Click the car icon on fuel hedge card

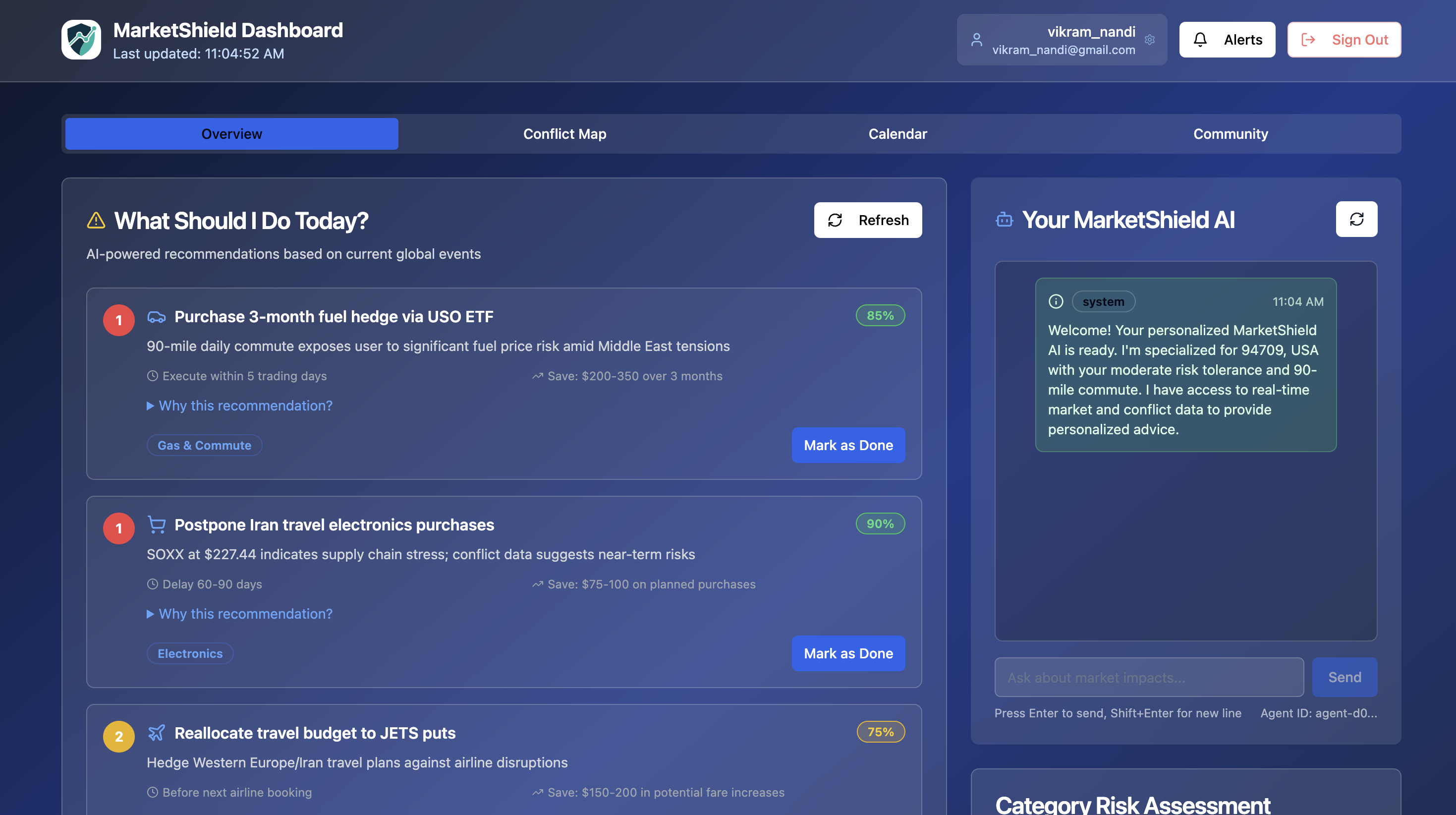[x=156, y=317]
